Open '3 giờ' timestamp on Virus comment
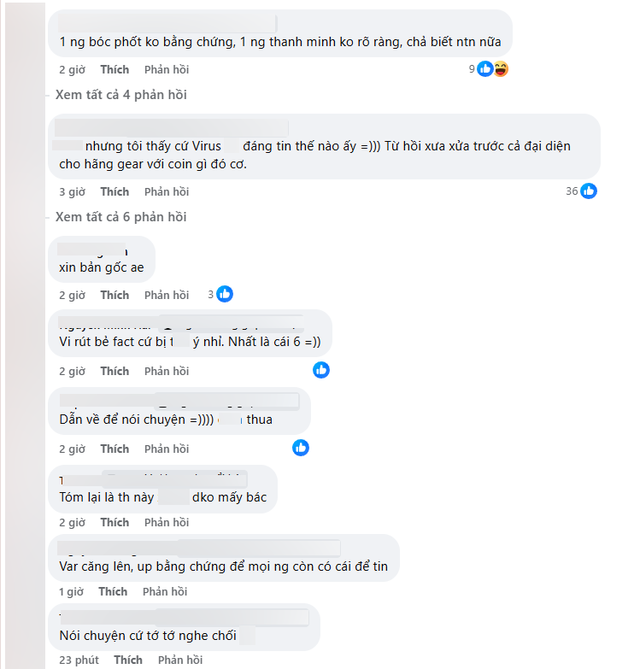The width and height of the screenshot is (640, 669). click(72, 192)
